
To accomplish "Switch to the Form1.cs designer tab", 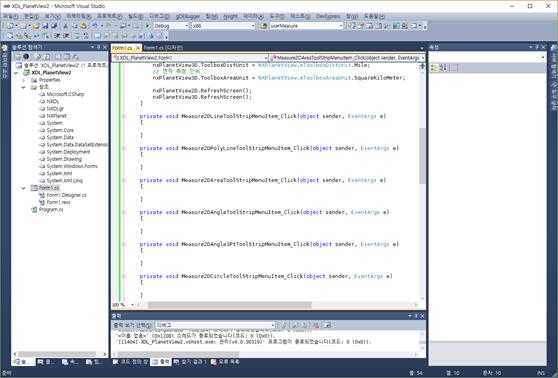I will [x=163, y=47].
